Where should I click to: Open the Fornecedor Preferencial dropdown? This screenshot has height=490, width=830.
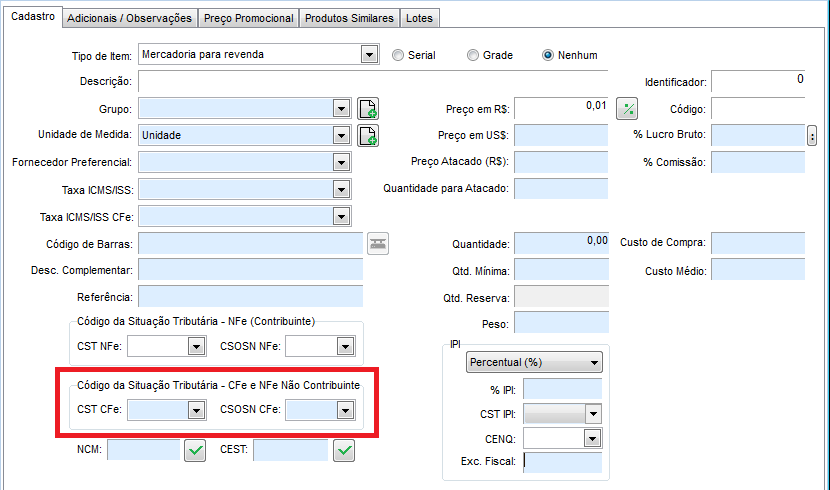pos(341,162)
